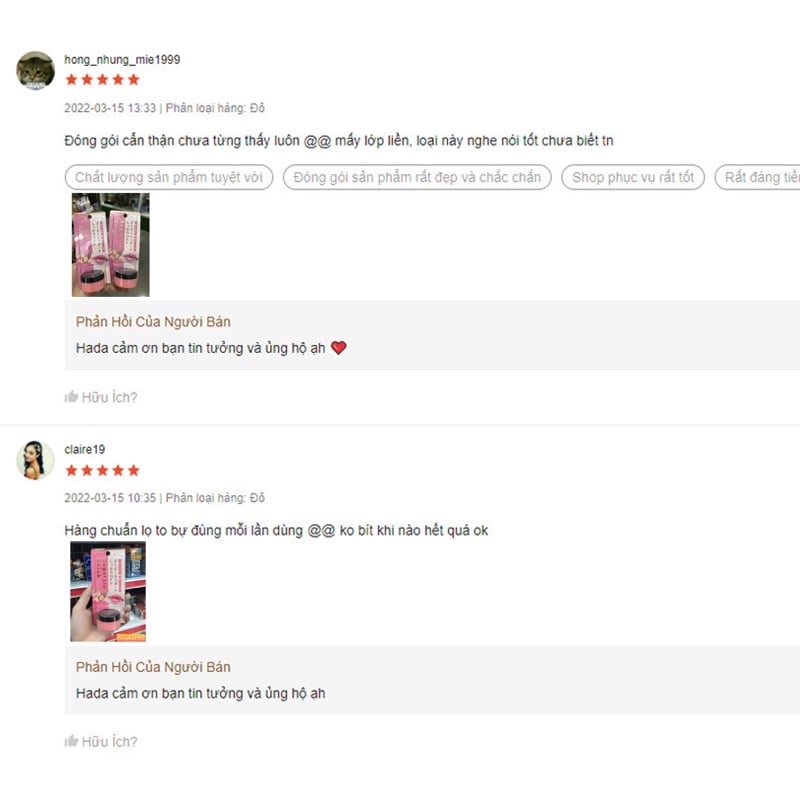Click star rating of hong_nhung_mie1999's review
800x800 pixels.
coord(103,80)
